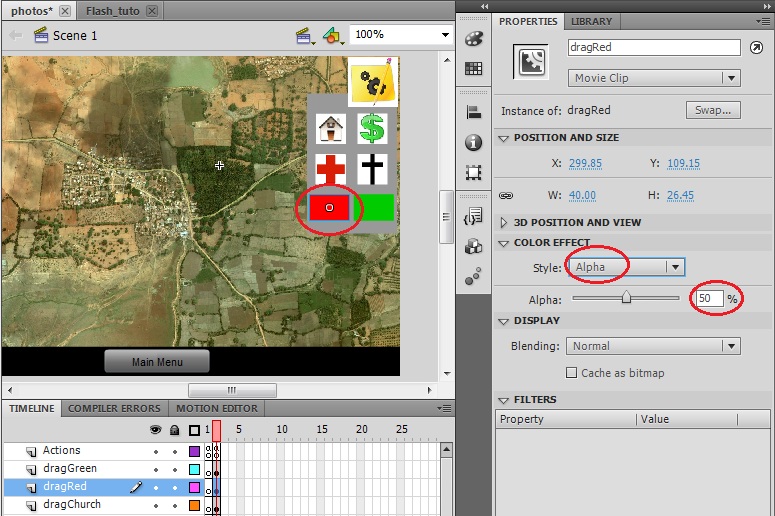Close the Flash_tuto tab
The width and height of the screenshot is (775, 516).
[x=152, y=11]
